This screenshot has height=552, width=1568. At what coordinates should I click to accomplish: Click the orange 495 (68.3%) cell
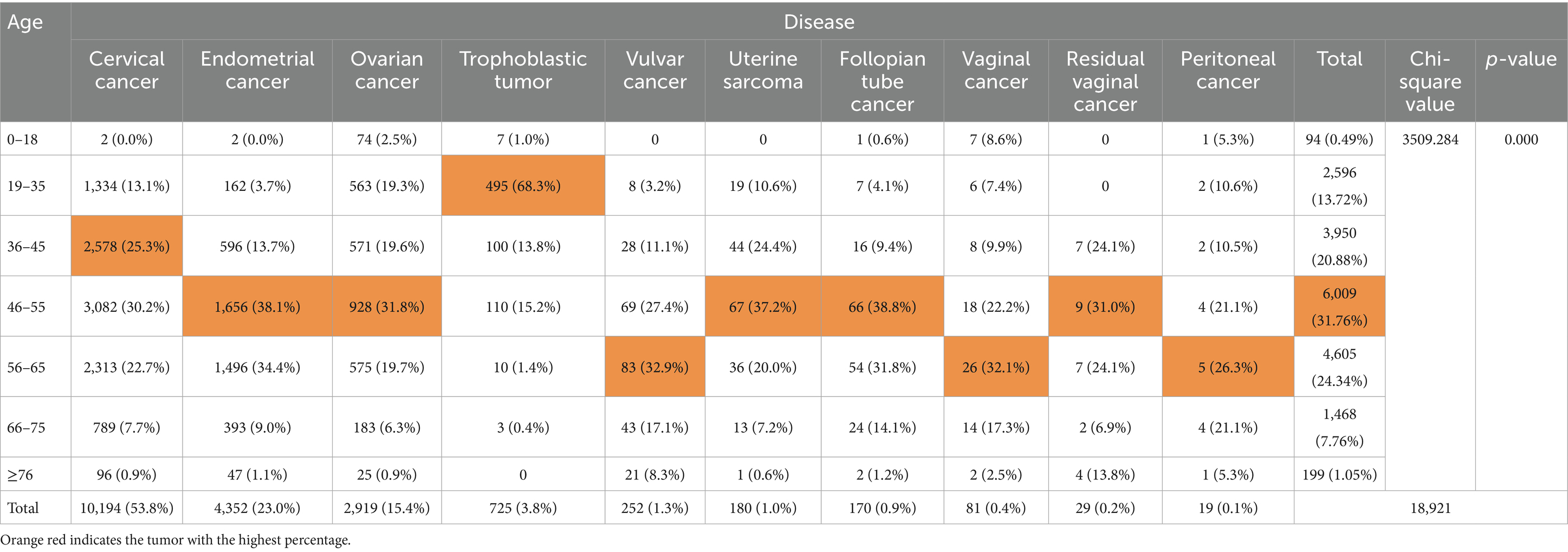point(523,186)
